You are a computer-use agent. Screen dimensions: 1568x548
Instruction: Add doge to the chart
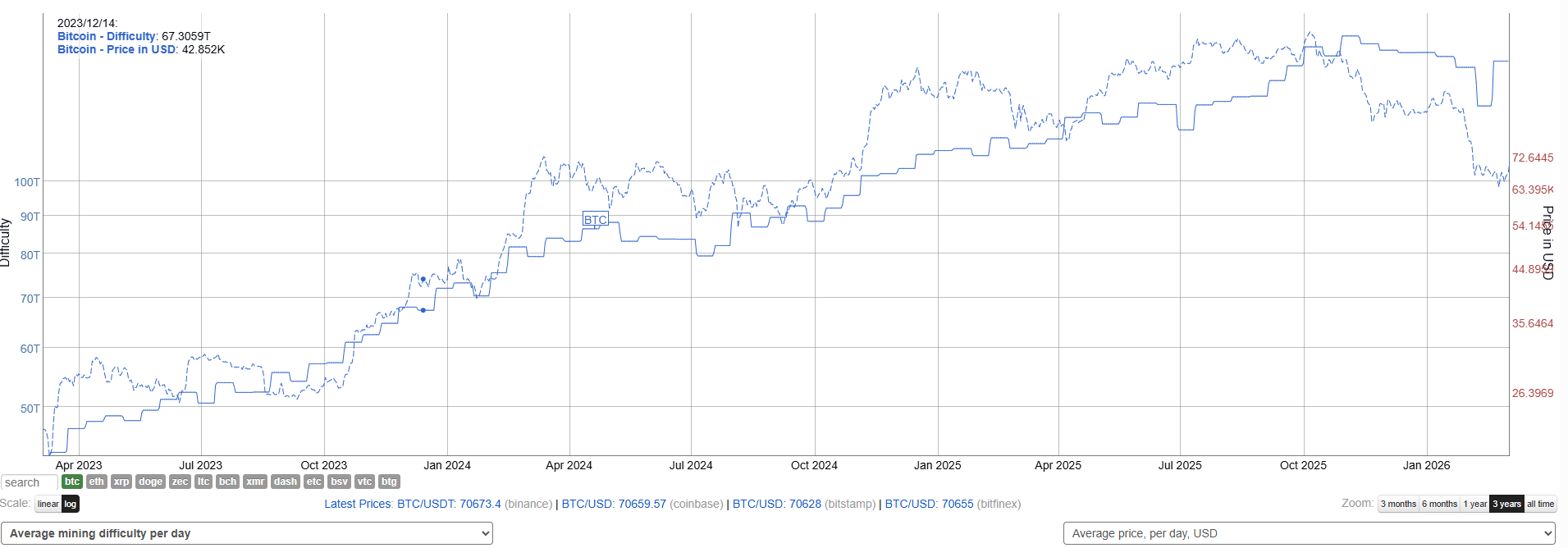click(x=150, y=482)
